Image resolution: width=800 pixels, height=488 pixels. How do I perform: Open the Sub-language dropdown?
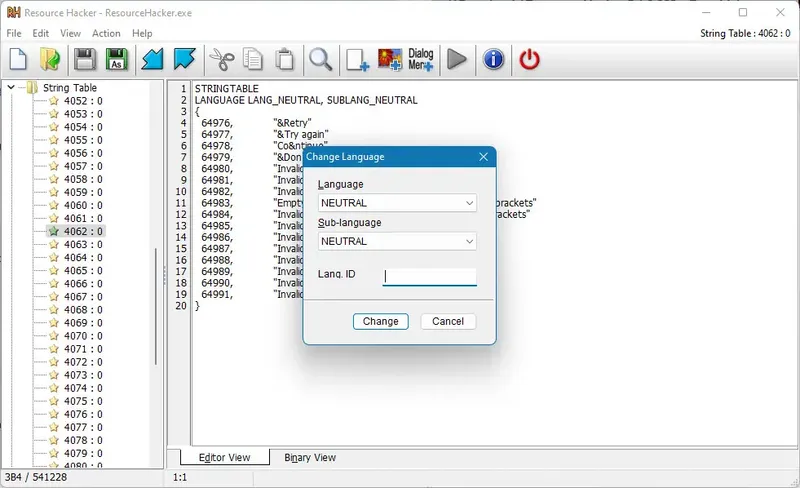click(397, 241)
